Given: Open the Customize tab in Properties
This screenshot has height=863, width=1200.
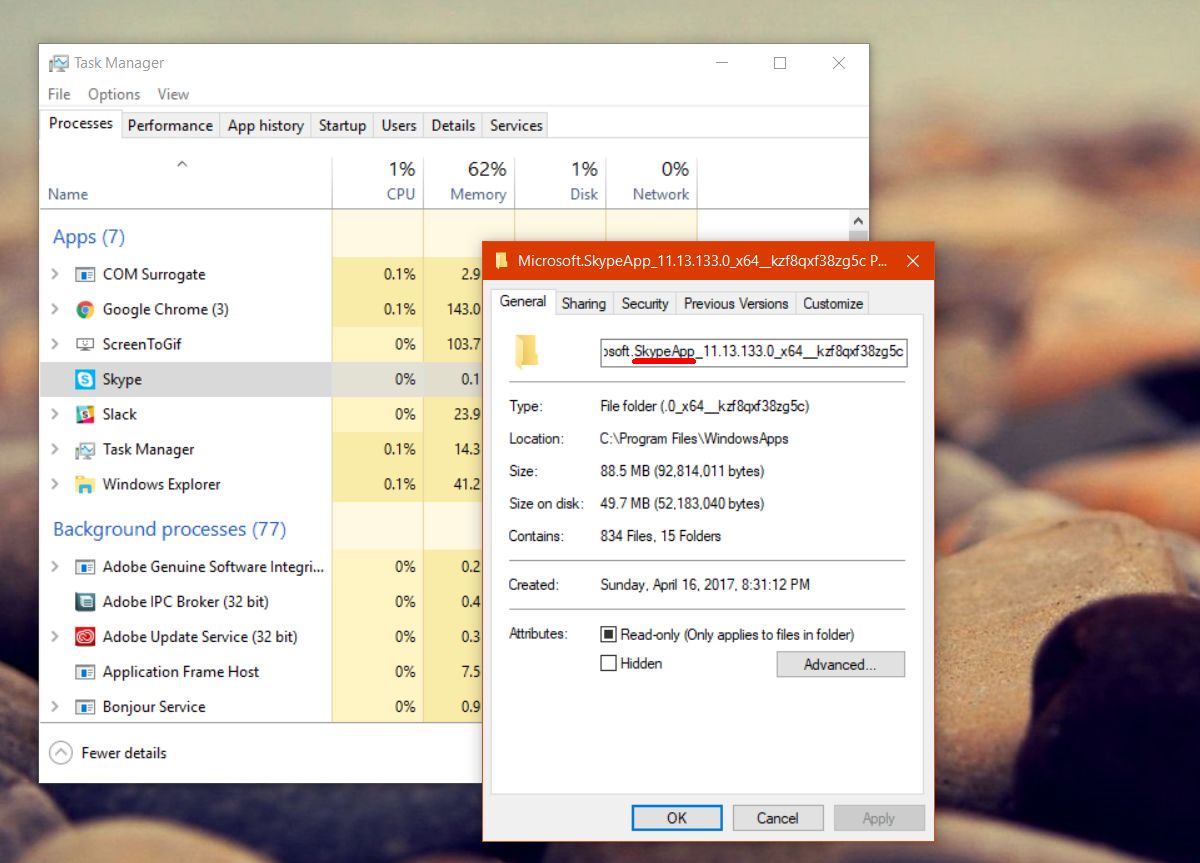Looking at the screenshot, I should (832, 303).
